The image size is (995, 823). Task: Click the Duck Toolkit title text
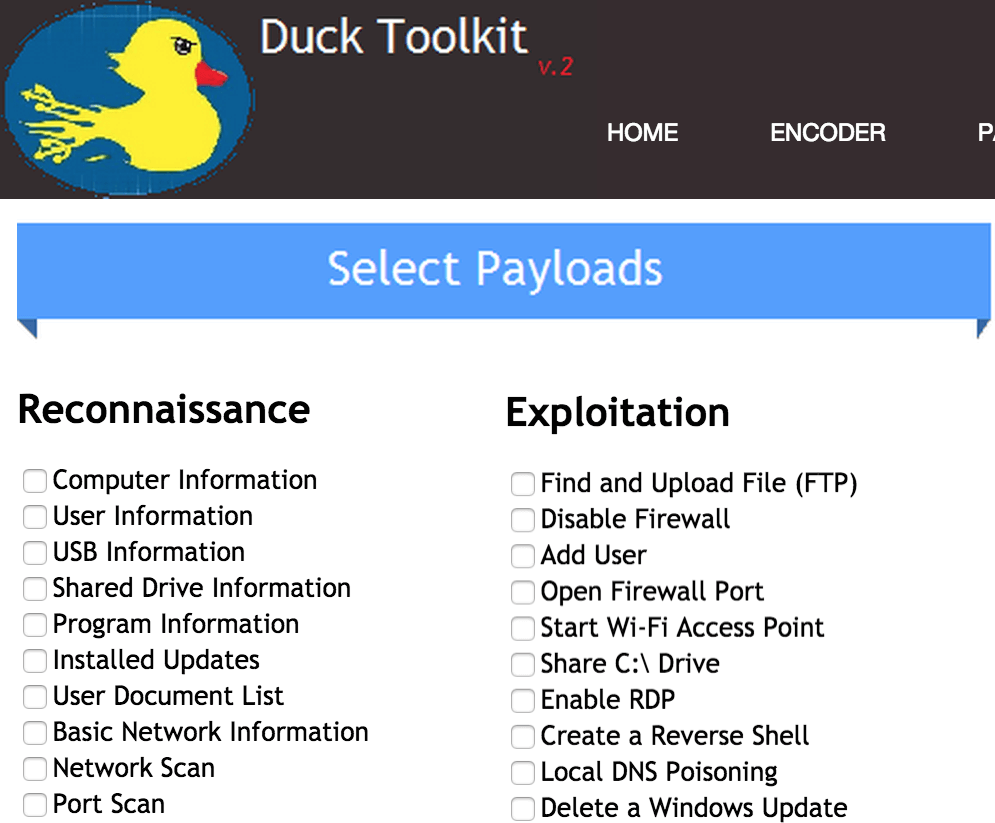(x=393, y=38)
